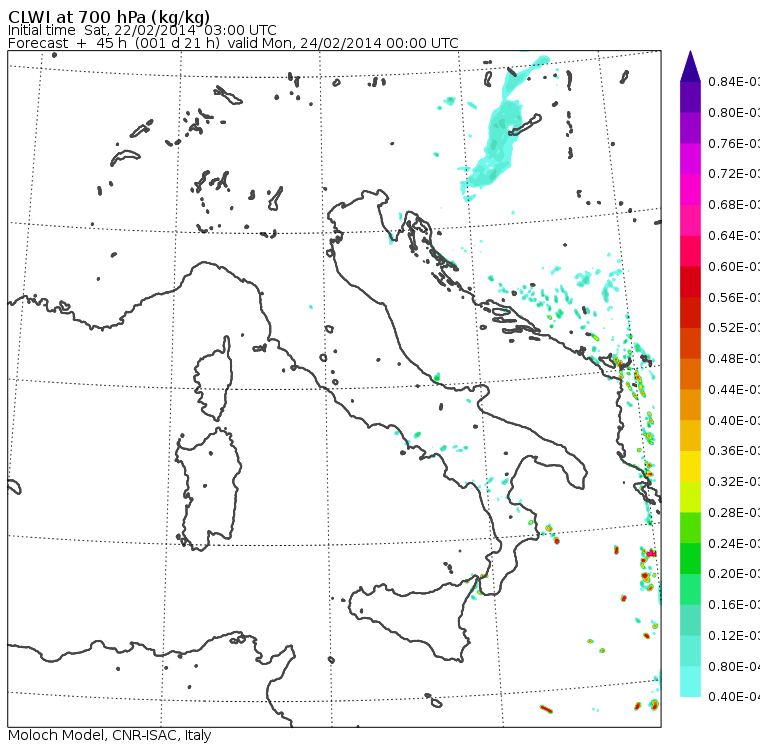760x749 pixels.
Task: Click the plot title CLWI at 700 hPa
Action: 109,16
